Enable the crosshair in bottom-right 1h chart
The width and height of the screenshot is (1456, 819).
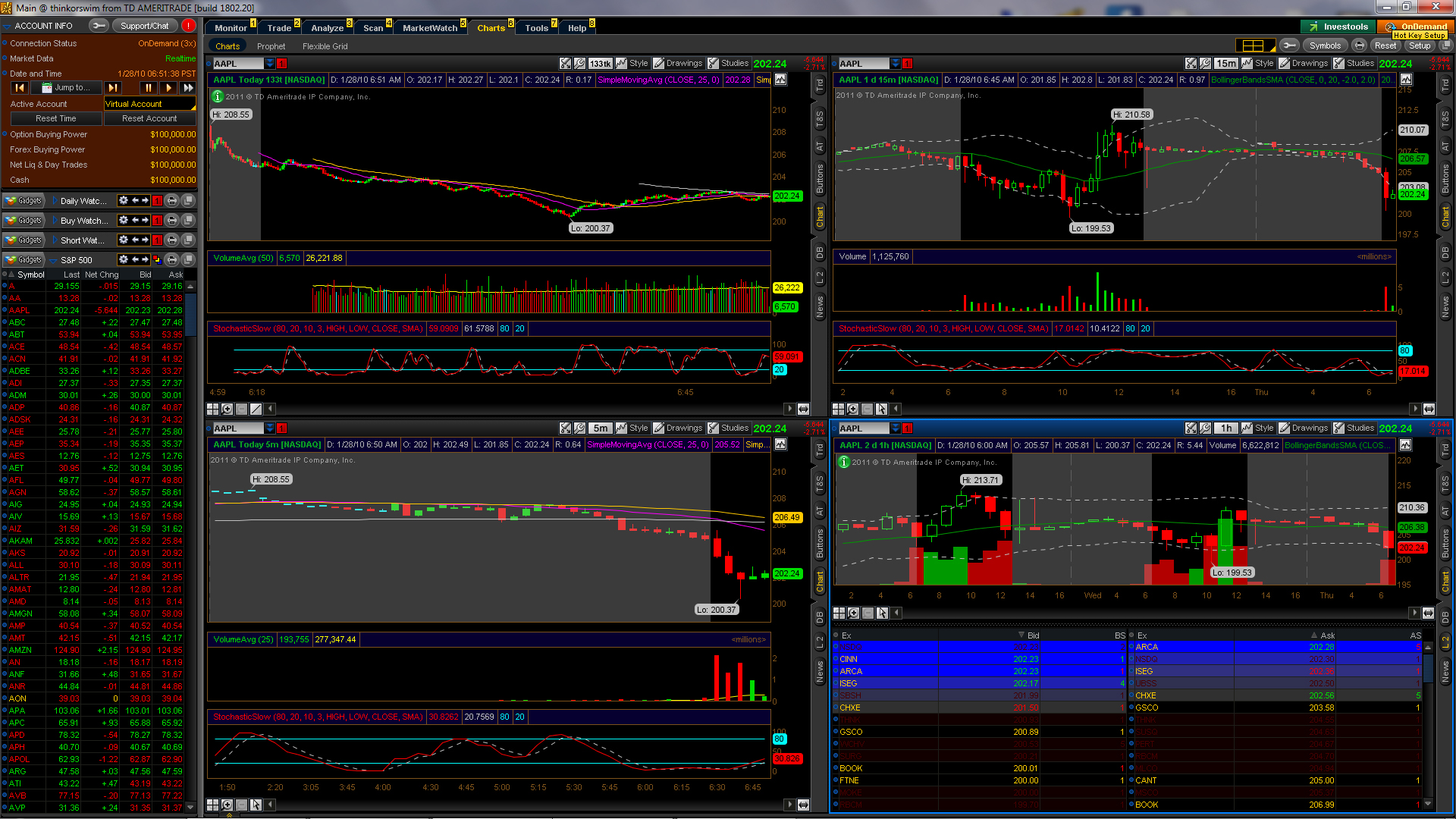(839, 613)
